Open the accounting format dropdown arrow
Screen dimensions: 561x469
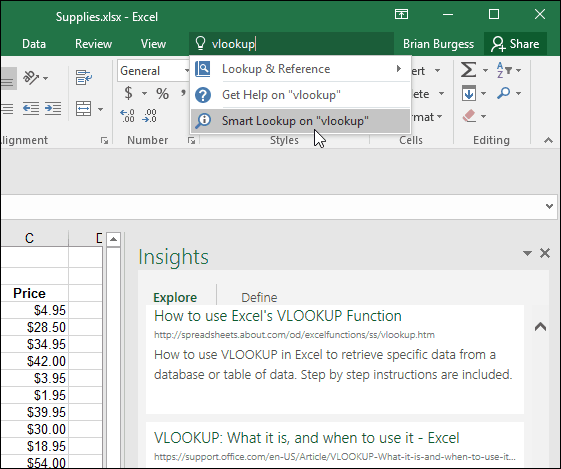[x=144, y=94]
